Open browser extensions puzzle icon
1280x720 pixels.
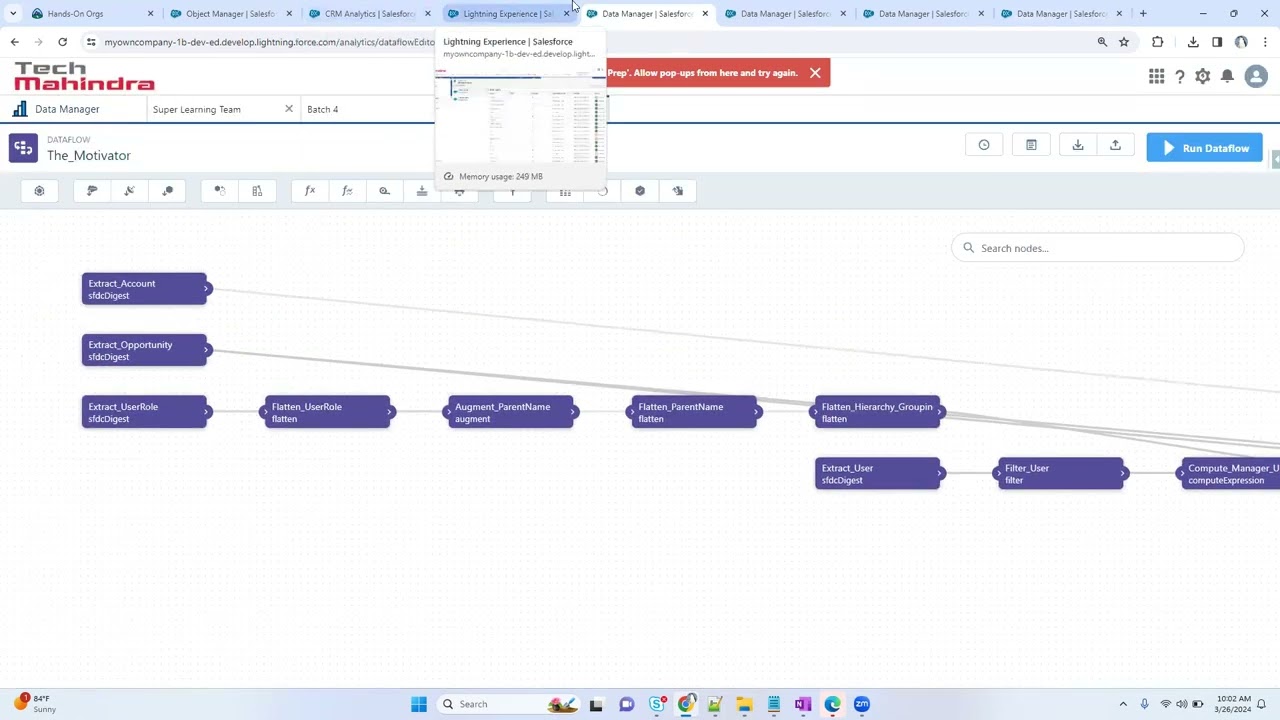pyautogui.click(x=1158, y=42)
